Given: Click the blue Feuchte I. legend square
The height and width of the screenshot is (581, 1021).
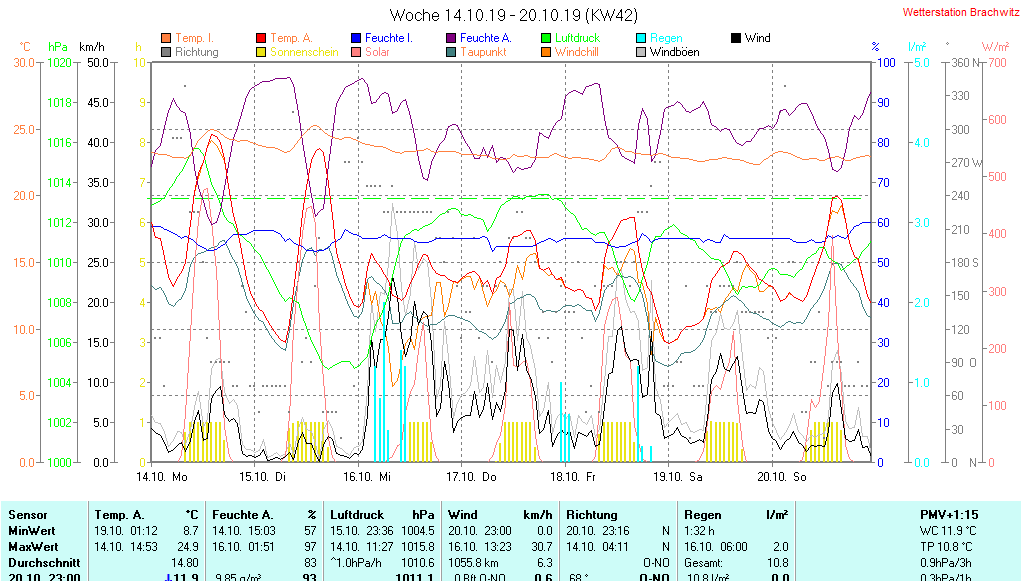Looking at the screenshot, I should click(x=356, y=38).
